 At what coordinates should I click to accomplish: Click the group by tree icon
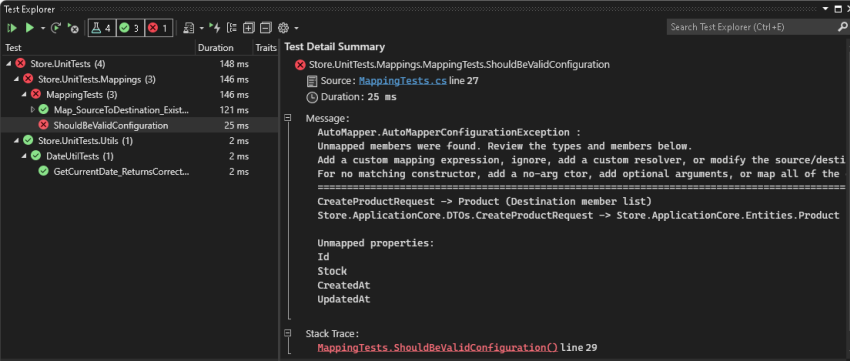point(232,28)
